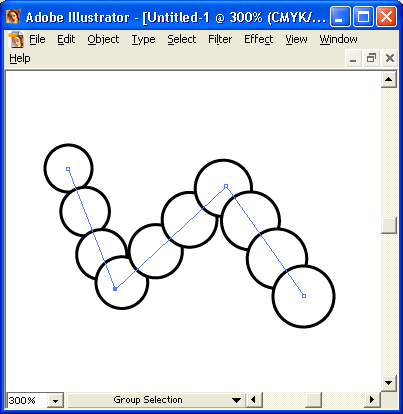Minimize the document window inside the app
The height and width of the screenshot is (414, 403).
(x=353, y=59)
